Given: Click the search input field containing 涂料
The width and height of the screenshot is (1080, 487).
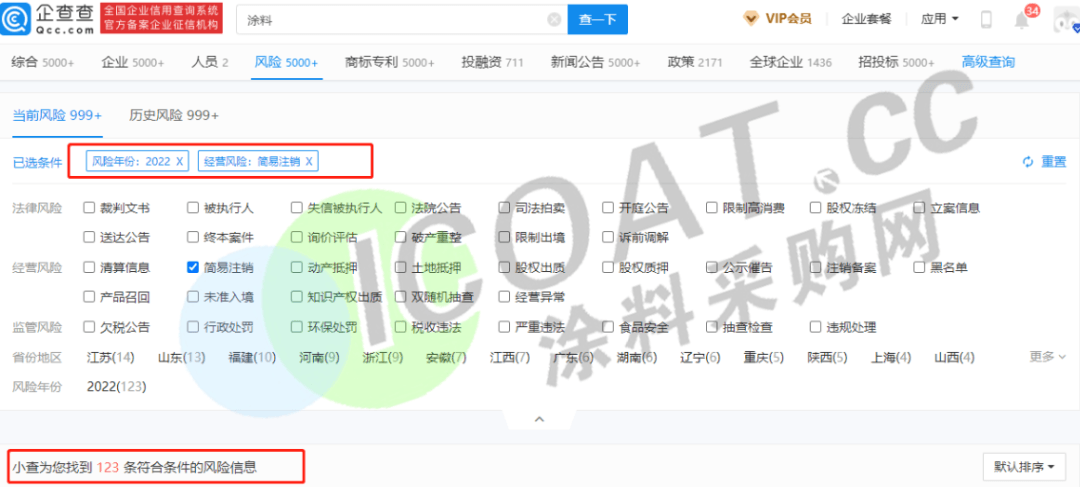Looking at the screenshot, I should 390,19.
